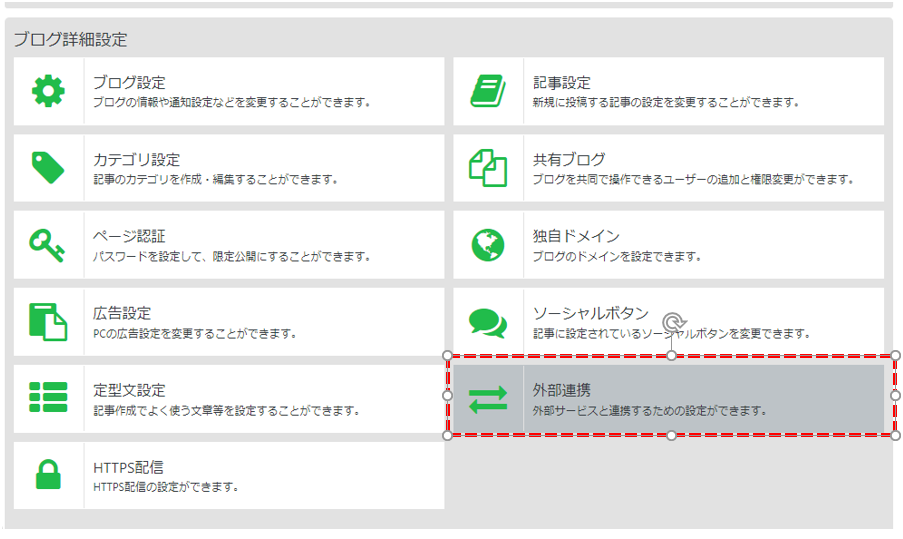
Task: Select the globe icon for 独自ドメイン
Action: pyautogui.click(x=488, y=244)
